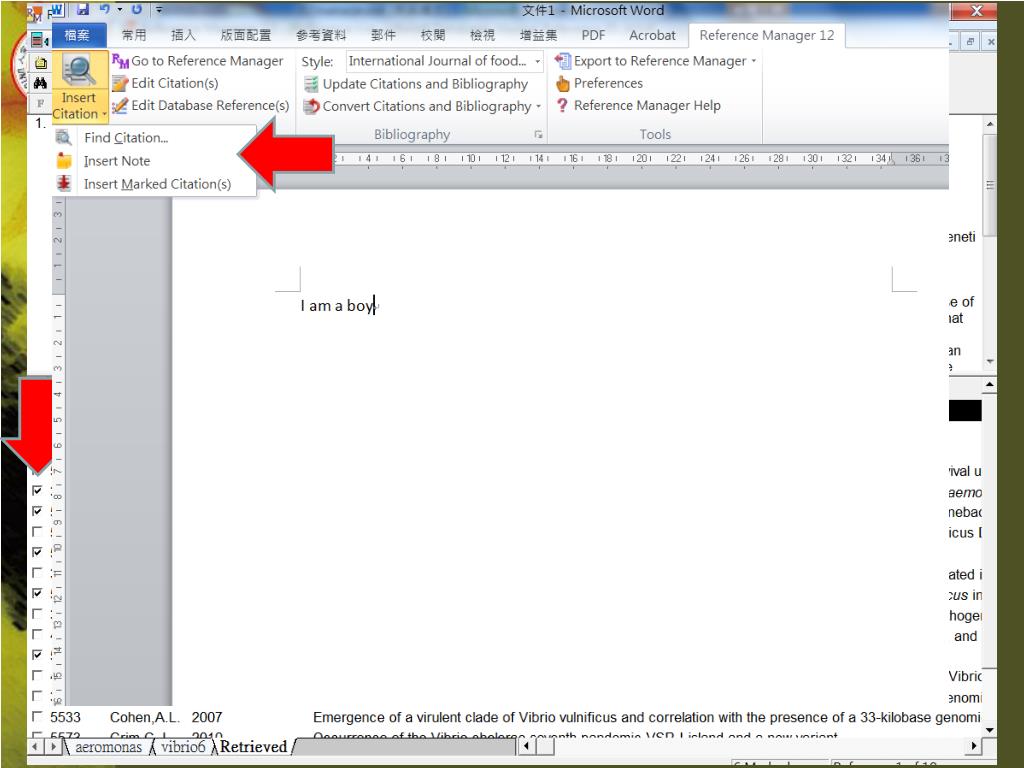The image size is (1024, 768).
Task: Open Customize Quick Access Toolbar dropdown
Action: point(159,10)
